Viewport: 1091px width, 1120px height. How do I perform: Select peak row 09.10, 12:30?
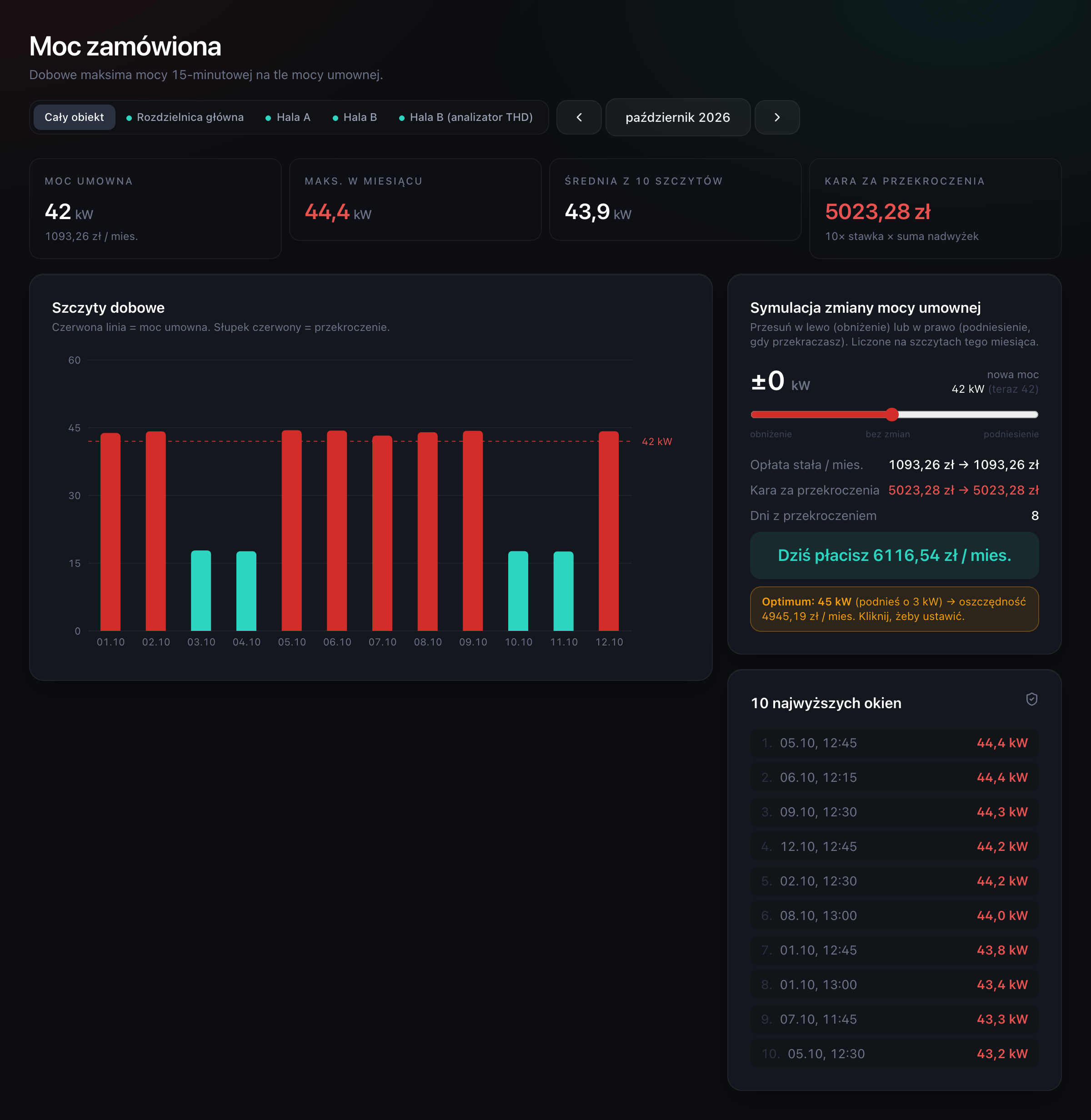point(894,812)
